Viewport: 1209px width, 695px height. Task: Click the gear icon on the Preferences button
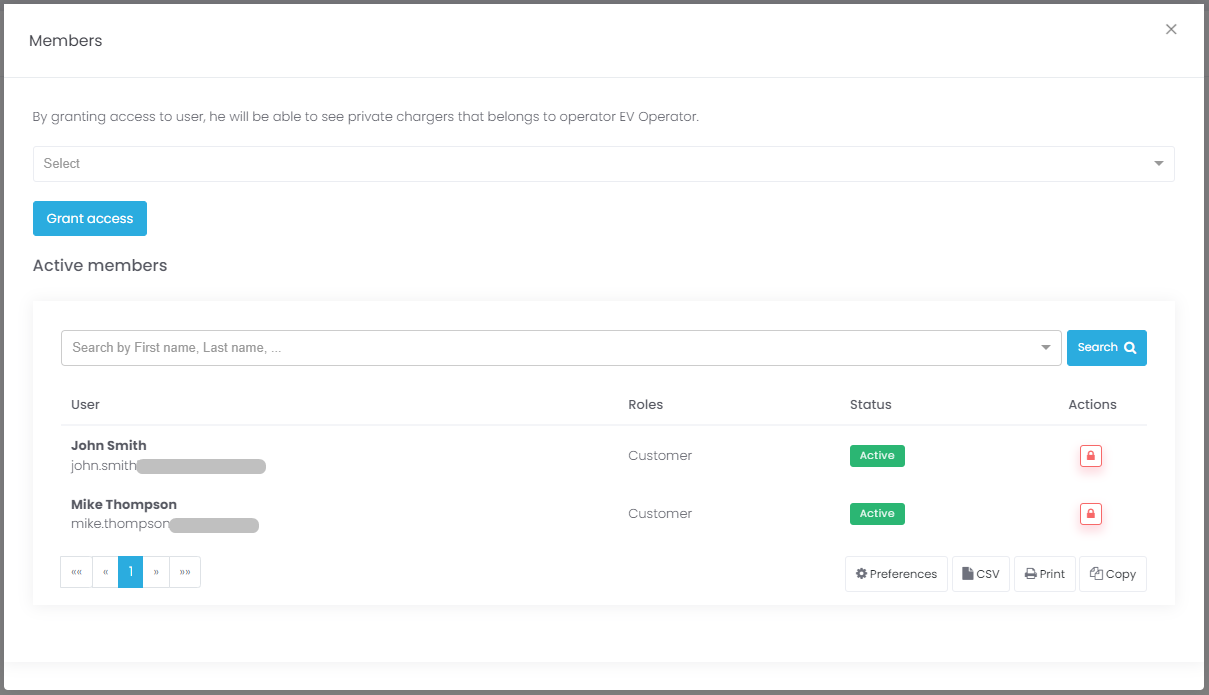click(x=861, y=573)
